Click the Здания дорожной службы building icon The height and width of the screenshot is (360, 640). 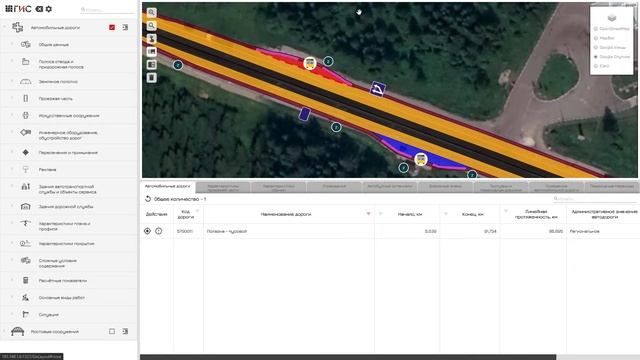click(25, 207)
